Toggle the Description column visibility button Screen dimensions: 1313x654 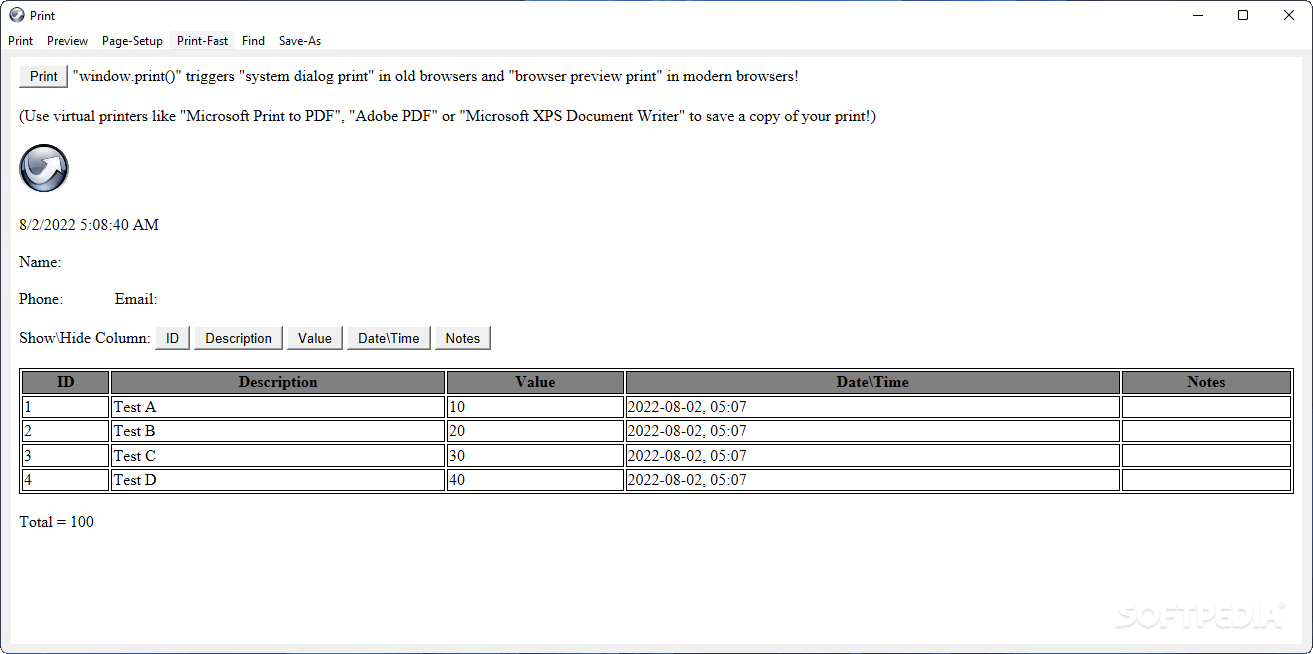pos(239,338)
